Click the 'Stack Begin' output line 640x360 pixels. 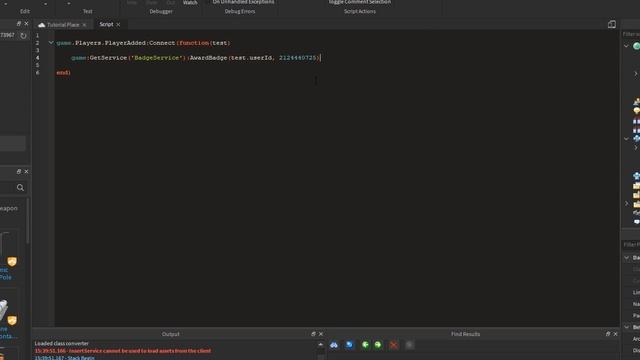pyautogui.click(x=64, y=358)
